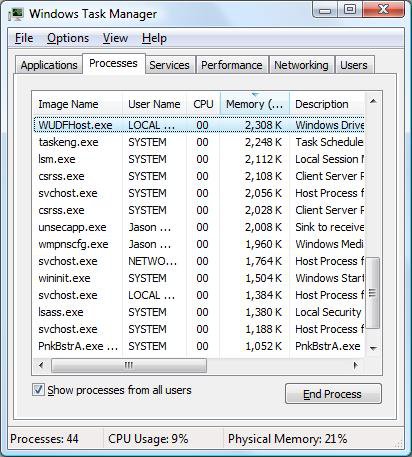Click the 2,308 K memory value
The height and width of the screenshot is (457, 412).
click(x=263, y=125)
